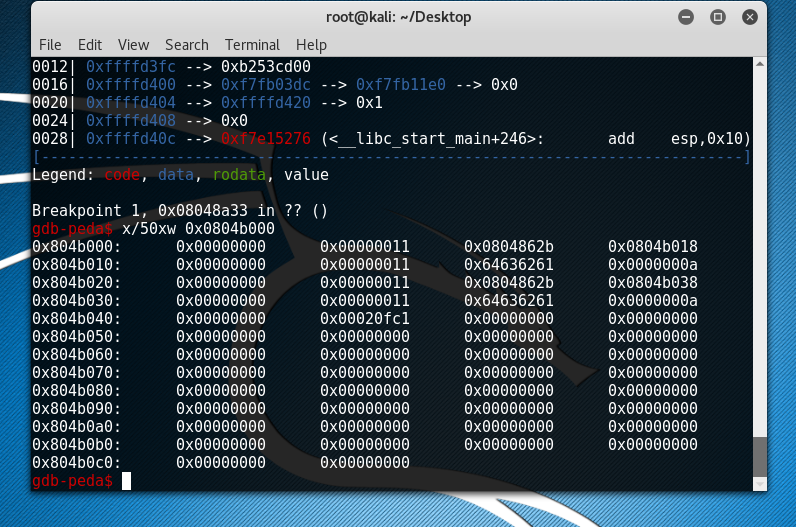Click the scrollbar up arrow
The height and width of the screenshot is (527, 796).
(760, 64)
